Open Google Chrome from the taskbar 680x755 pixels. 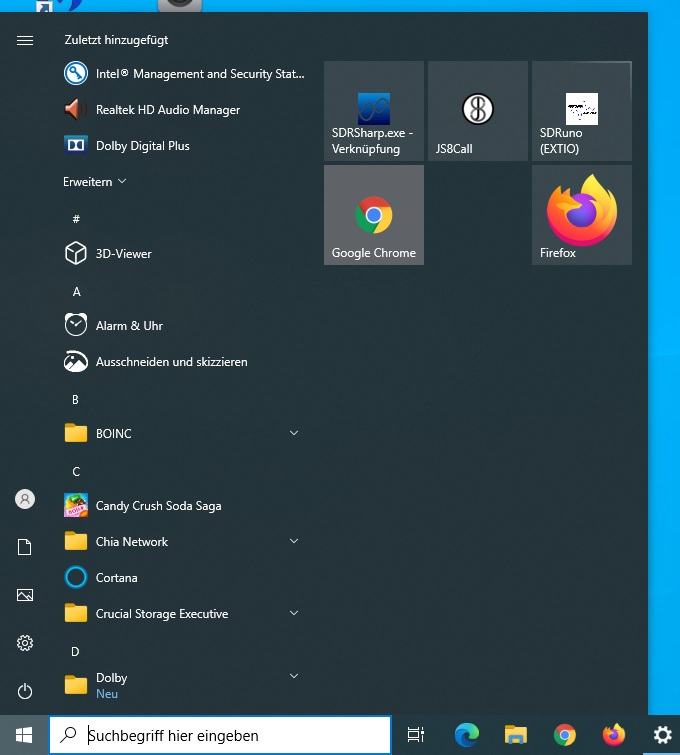pos(565,735)
